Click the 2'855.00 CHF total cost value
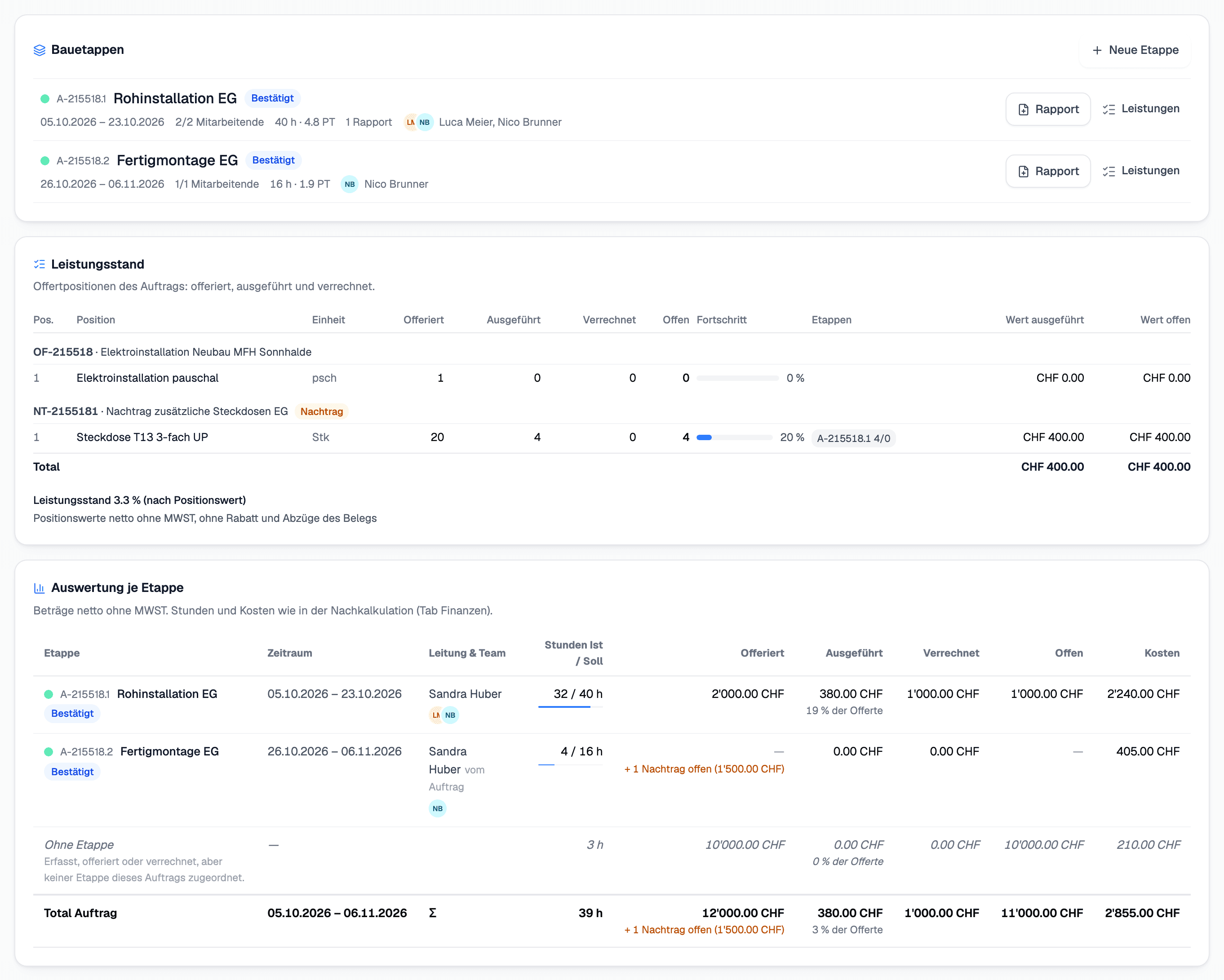Image resolution: width=1224 pixels, height=980 pixels. pyautogui.click(x=1142, y=913)
